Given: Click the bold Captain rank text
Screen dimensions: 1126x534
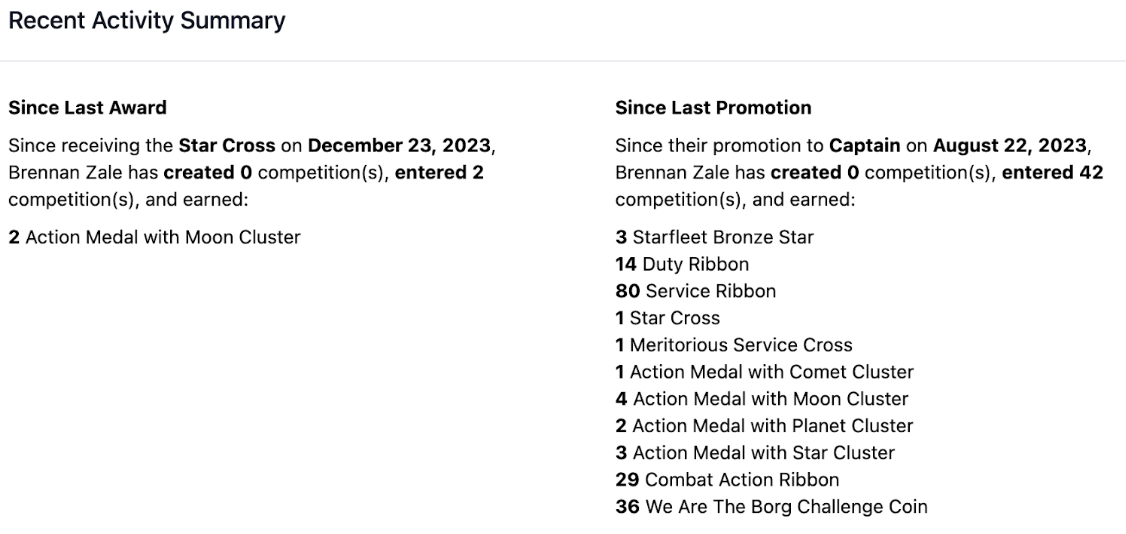Looking at the screenshot, I should tap(866, 146).
